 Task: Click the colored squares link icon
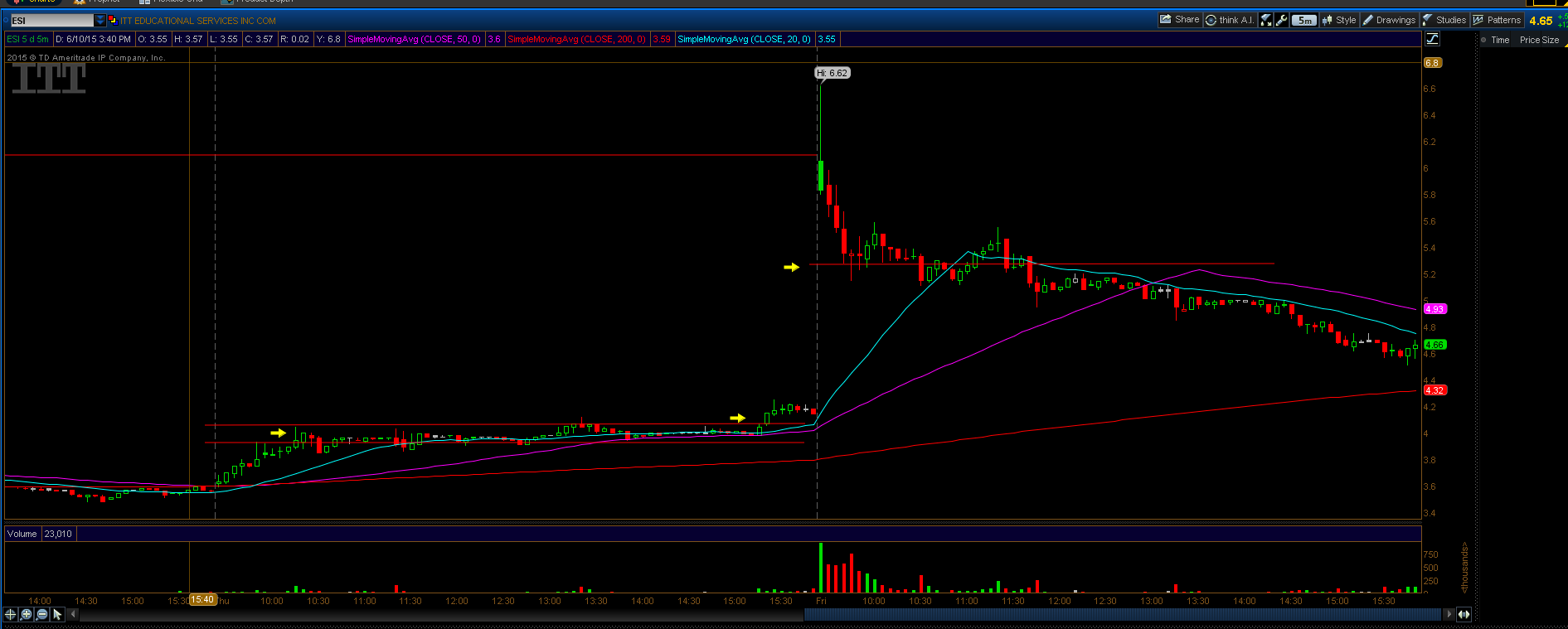[x=113, y=20]
